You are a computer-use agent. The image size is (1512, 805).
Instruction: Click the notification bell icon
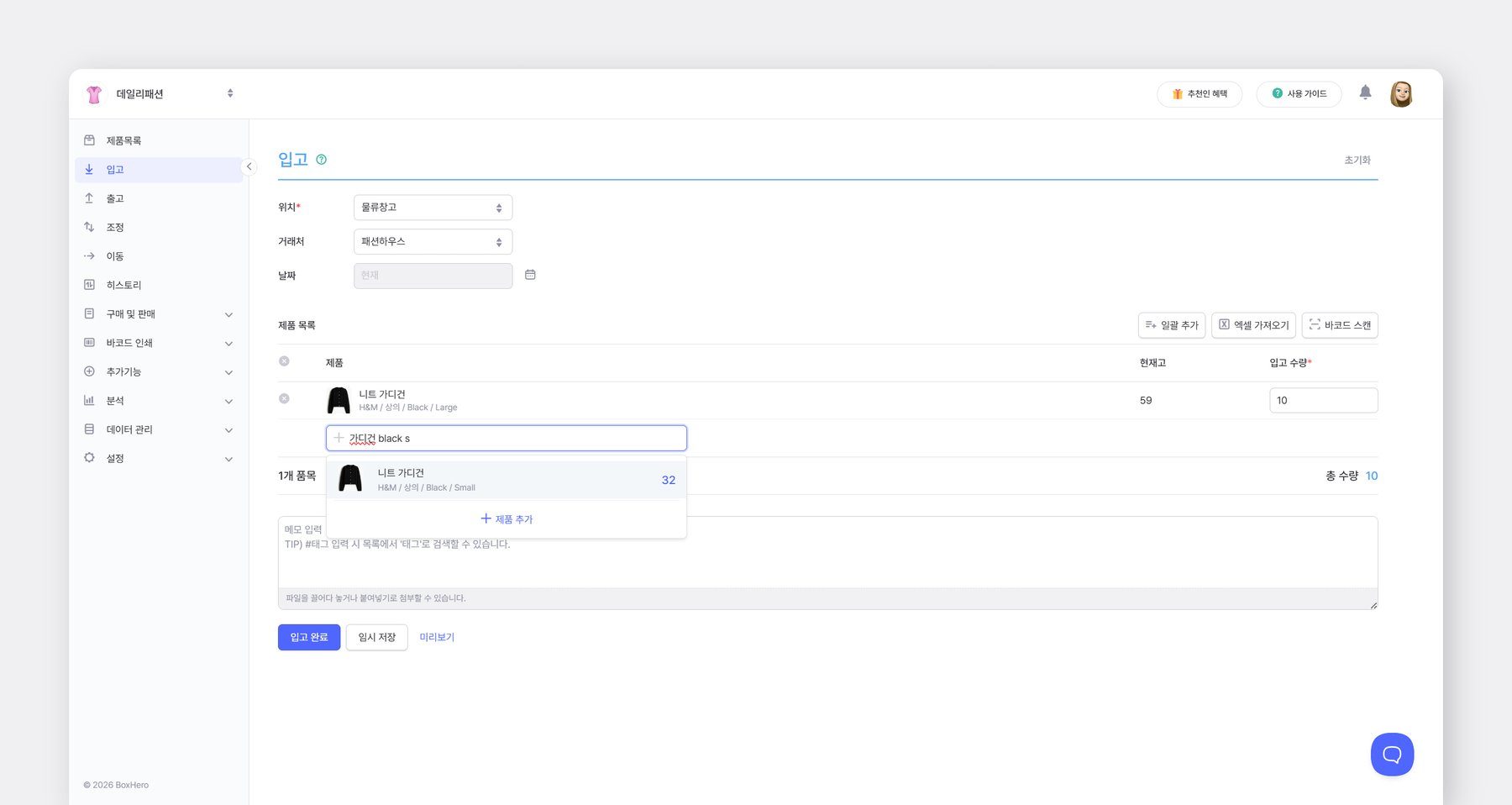click(1365, 93)
